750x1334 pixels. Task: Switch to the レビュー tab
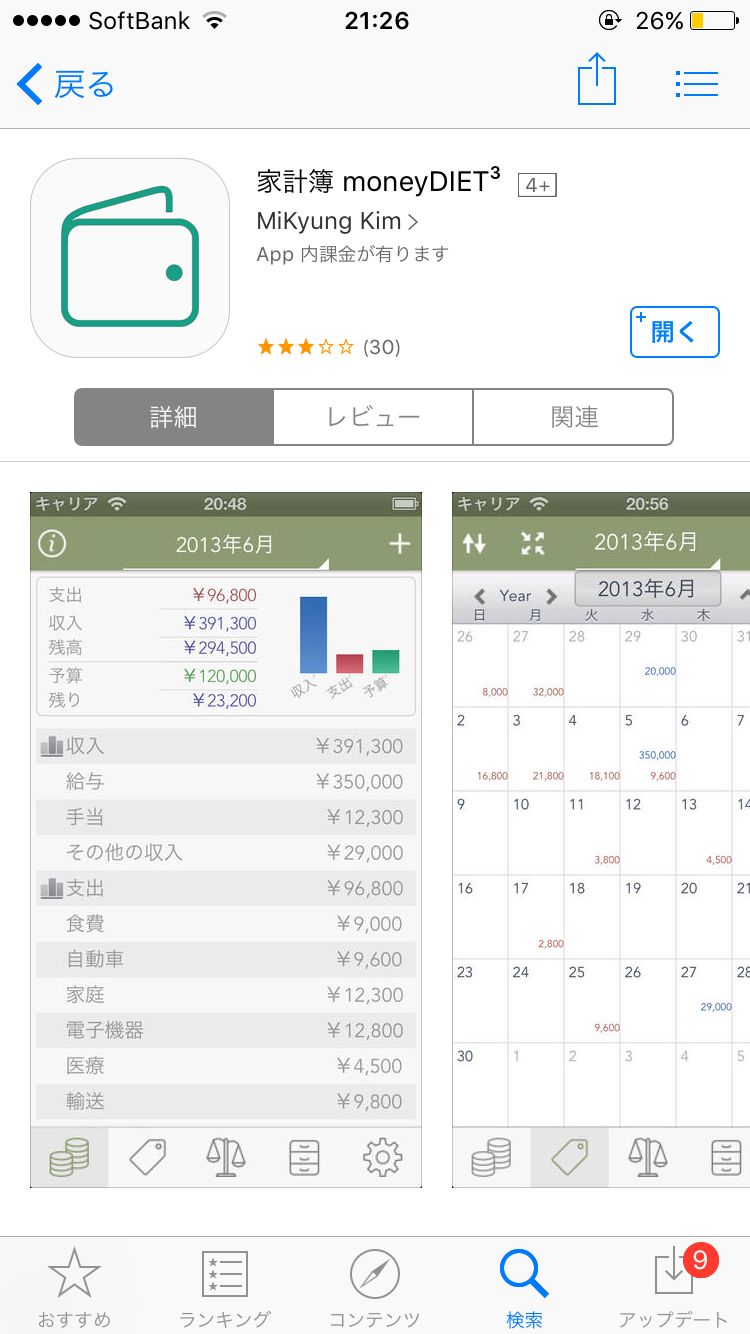click(x=373, y=417)
